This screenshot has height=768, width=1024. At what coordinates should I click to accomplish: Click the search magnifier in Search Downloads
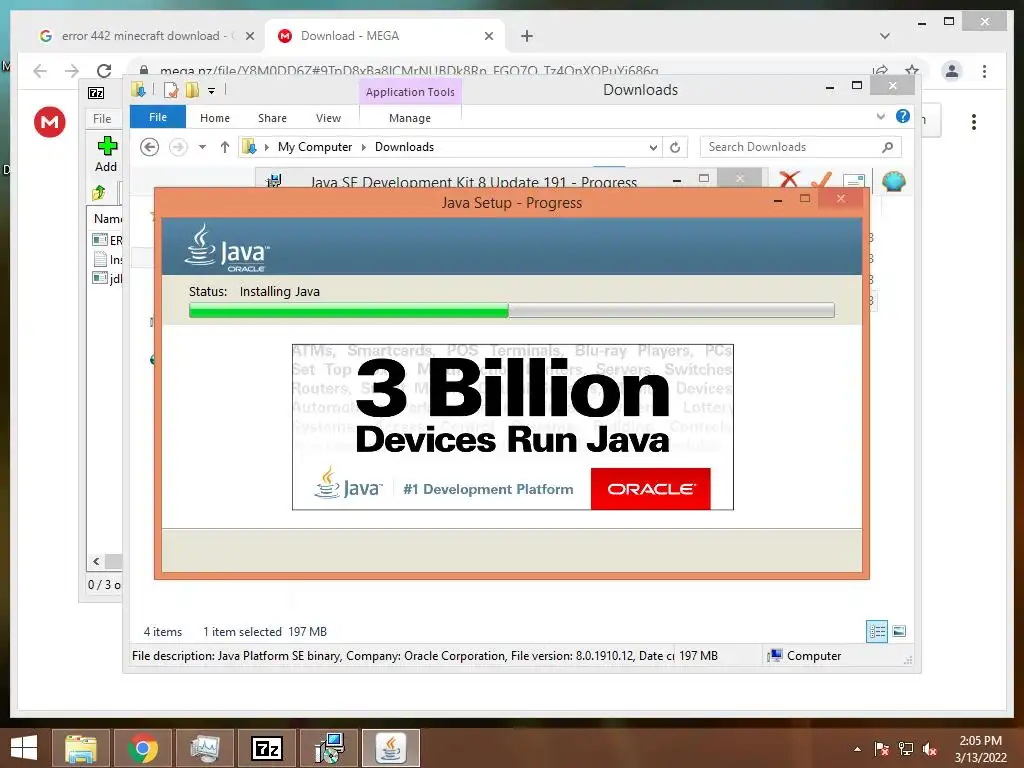887,147
